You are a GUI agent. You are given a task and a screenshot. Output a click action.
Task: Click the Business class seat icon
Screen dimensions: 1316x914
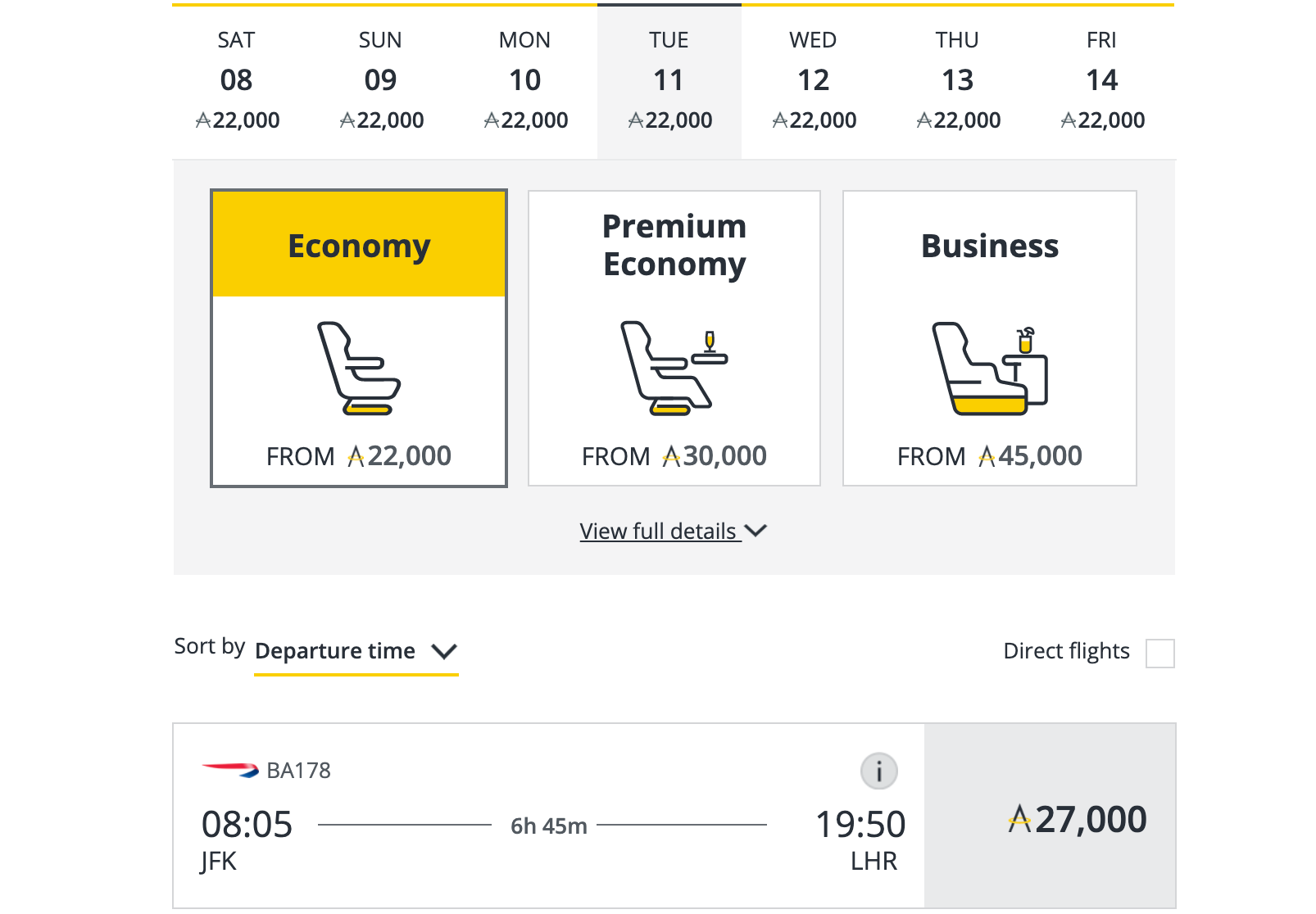(x=989, y=369)
